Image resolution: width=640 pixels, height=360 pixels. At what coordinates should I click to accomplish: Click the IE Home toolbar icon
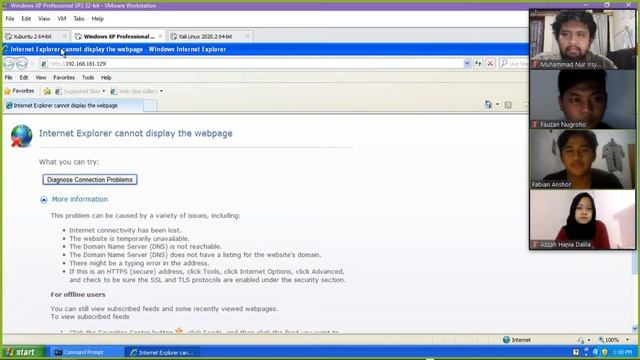click(488, 105)
